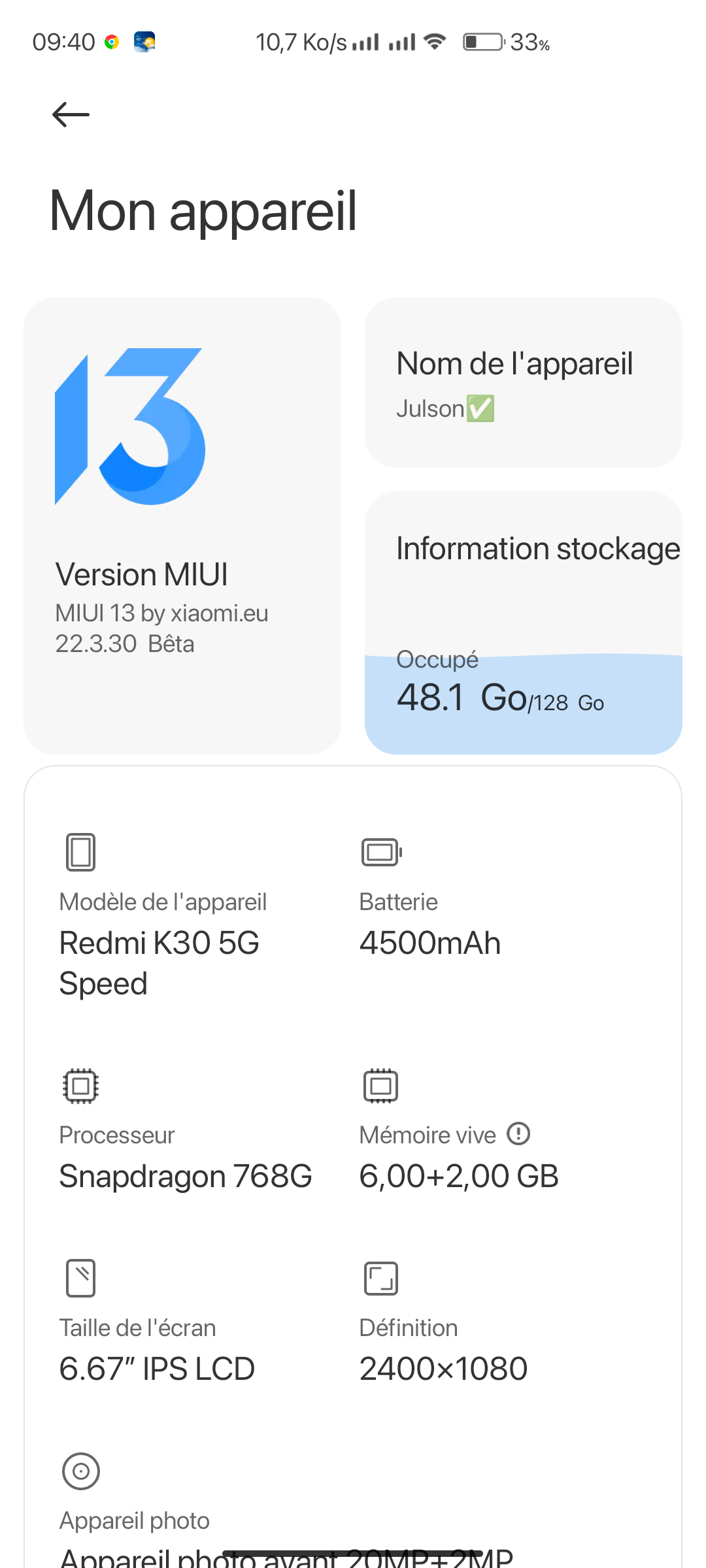The height and width of the screenshot is (1568, 706).
Task: Tap the Chrome icon in status bar
Action: coord(112,42)
